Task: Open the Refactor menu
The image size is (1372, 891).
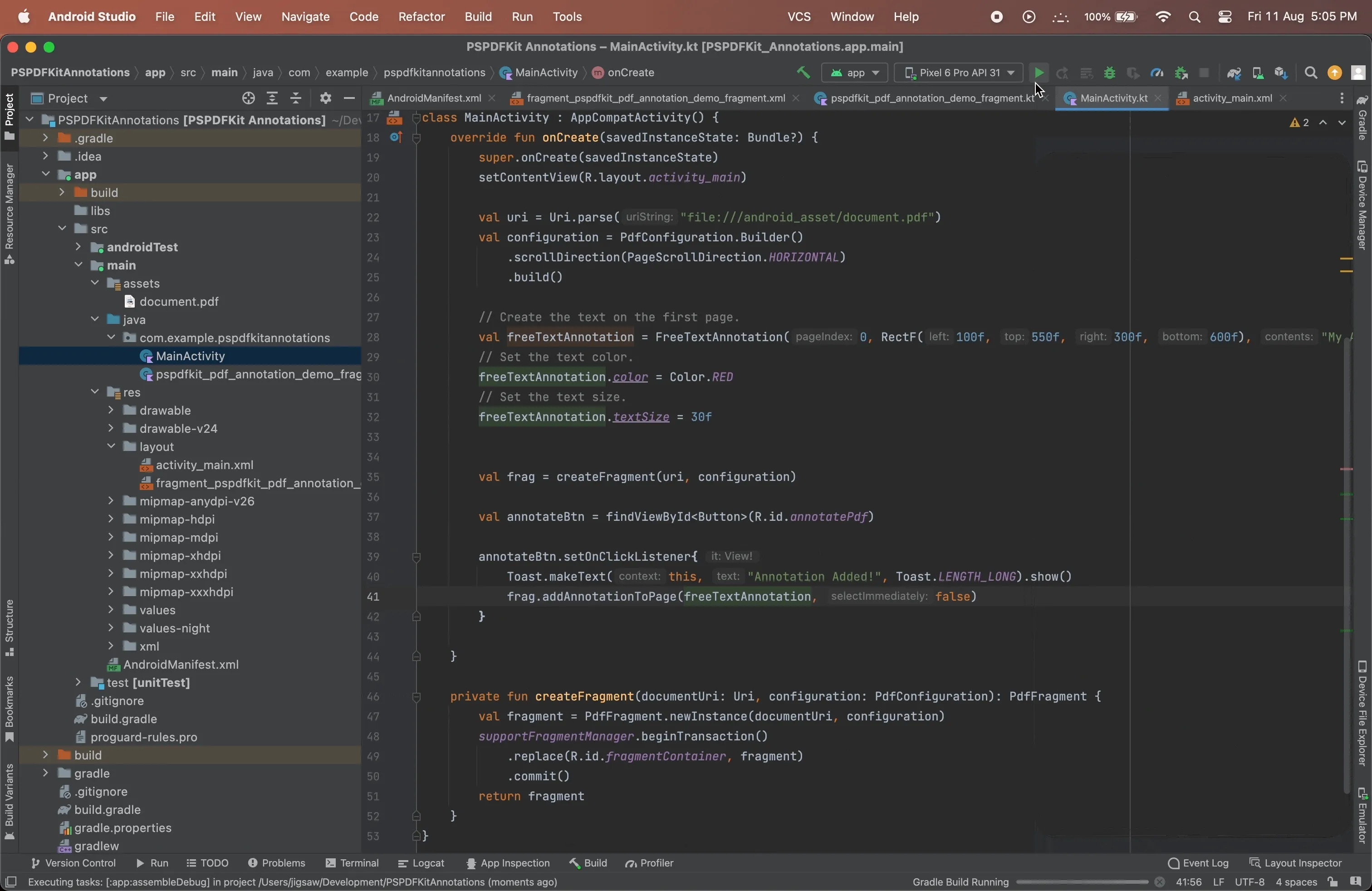Action: 421,17
